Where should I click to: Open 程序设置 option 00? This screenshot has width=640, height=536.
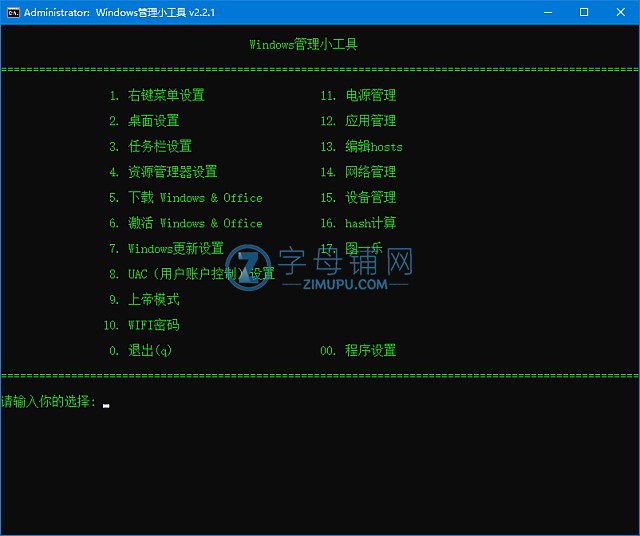pyautogui.click(x=370, y=351)
